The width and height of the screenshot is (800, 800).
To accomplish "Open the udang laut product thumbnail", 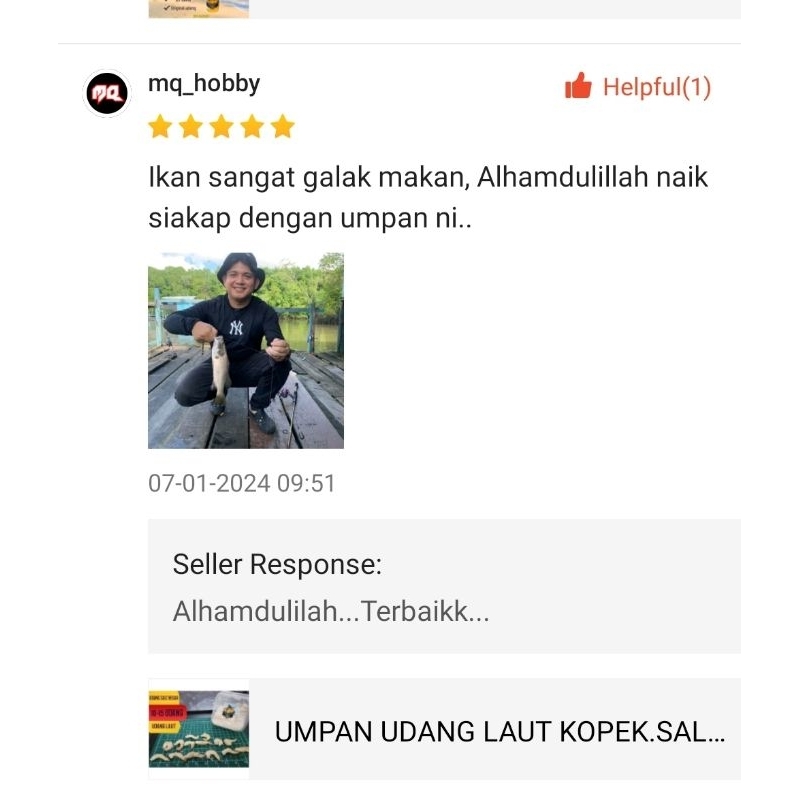I will (x=199, y=729).
